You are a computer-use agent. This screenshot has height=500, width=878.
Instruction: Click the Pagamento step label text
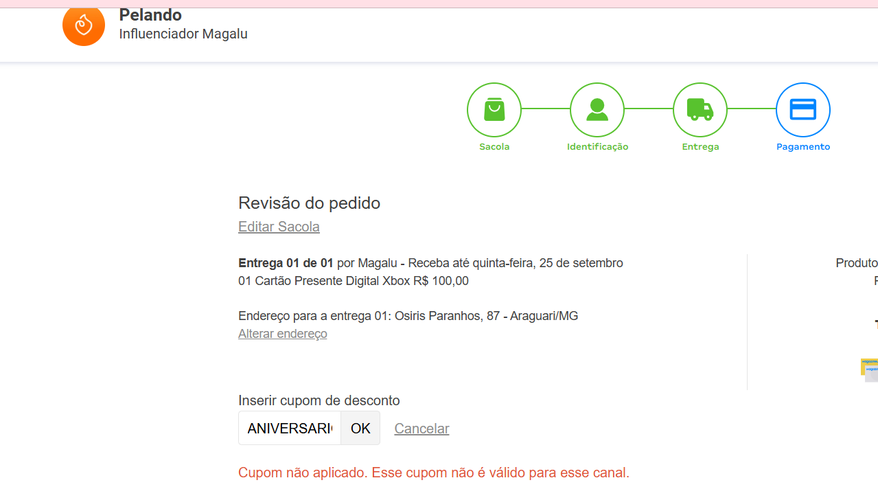803,147
